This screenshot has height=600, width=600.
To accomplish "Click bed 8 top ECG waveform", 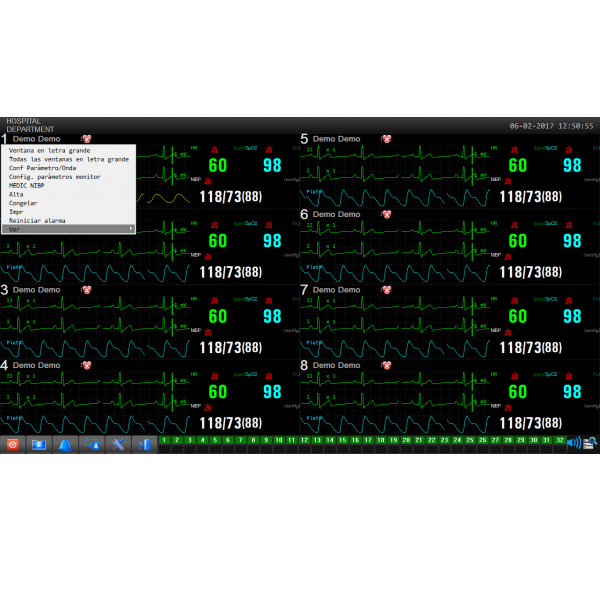I will coord(395,380).
